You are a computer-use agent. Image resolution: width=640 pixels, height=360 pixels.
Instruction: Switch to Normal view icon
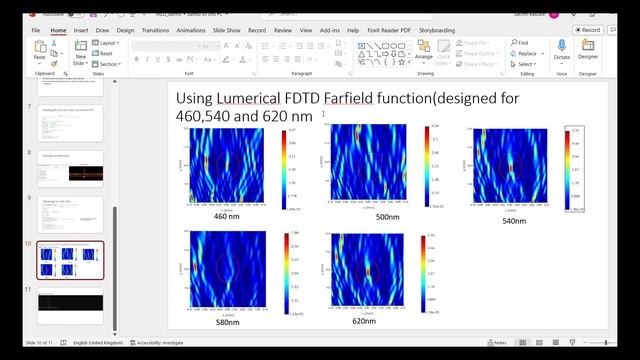point(522,342)
